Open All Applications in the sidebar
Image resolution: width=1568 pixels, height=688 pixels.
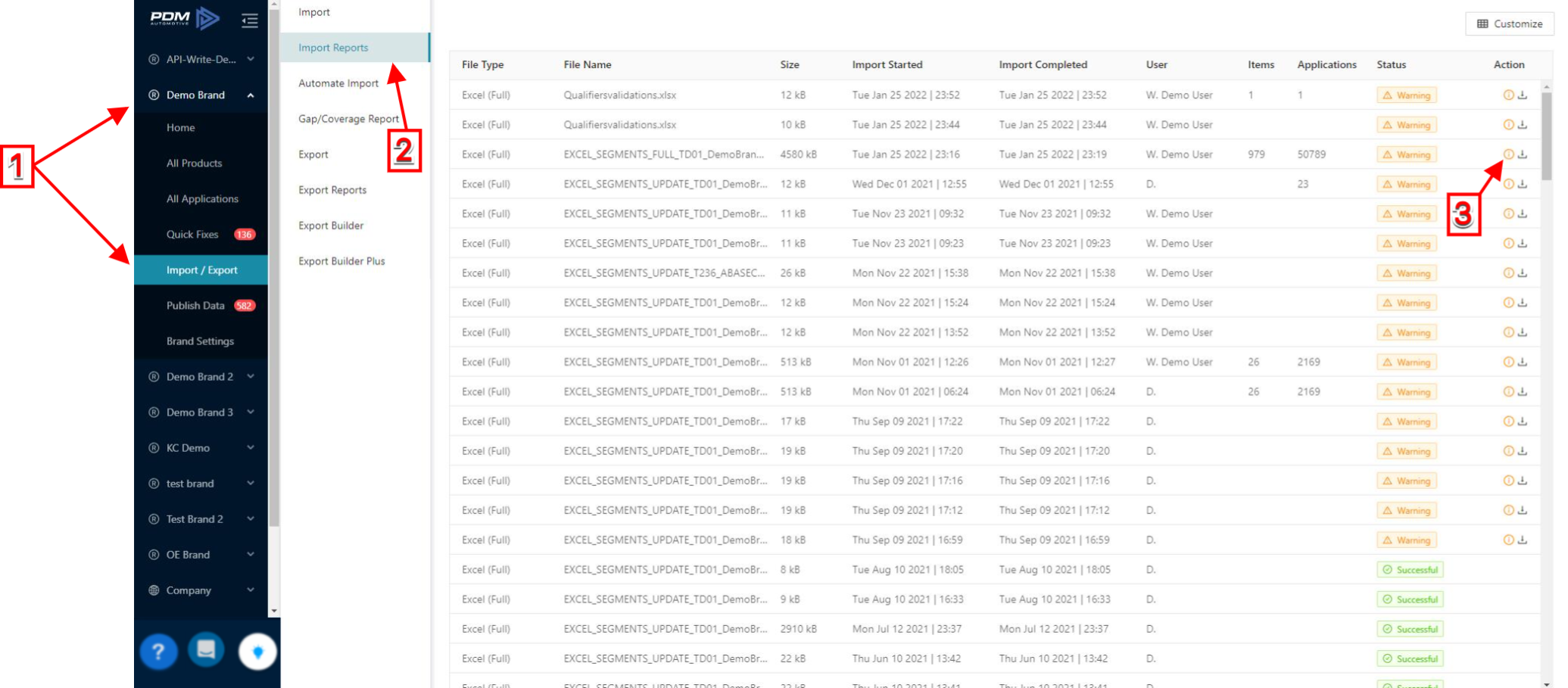click(x=201, y=199)
